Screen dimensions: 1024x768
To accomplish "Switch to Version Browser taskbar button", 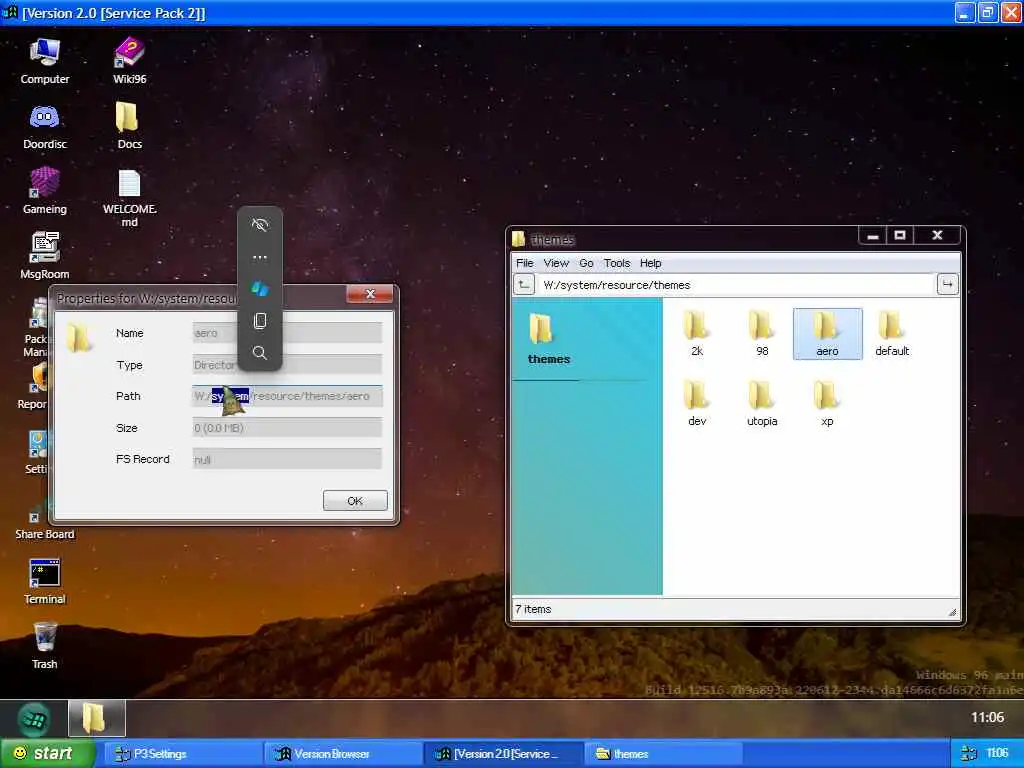I will point(344,754).
